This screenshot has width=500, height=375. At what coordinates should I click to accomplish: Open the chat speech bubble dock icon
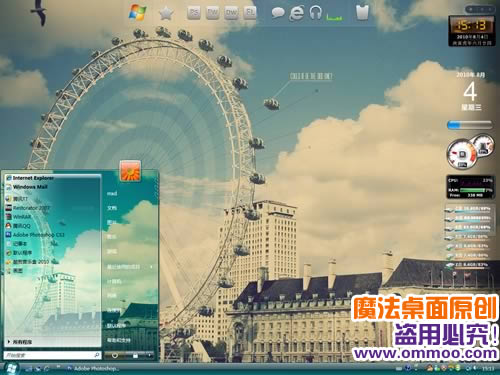click(x=278, y=13)
